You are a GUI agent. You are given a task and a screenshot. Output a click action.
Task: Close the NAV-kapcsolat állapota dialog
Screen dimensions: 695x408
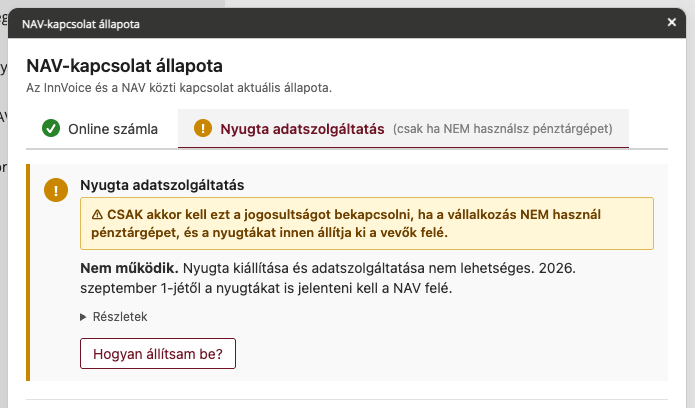click(672, 22)
